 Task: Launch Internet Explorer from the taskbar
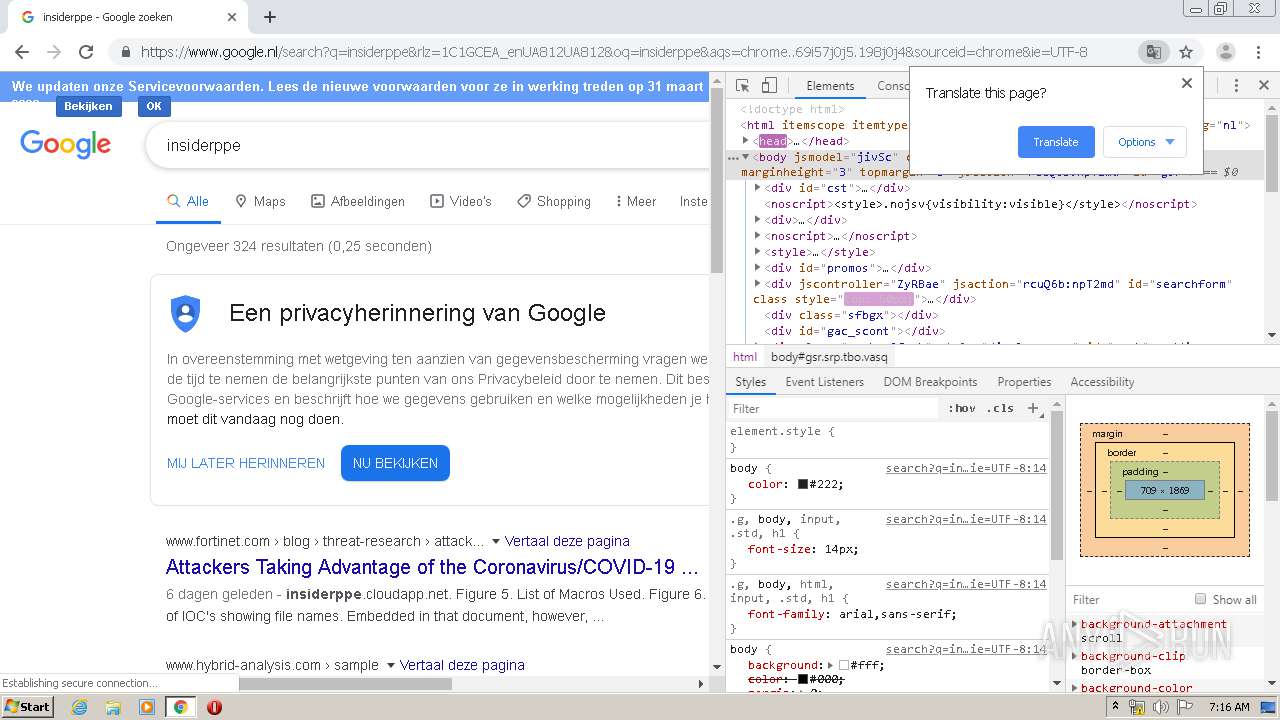pos(80,707)
